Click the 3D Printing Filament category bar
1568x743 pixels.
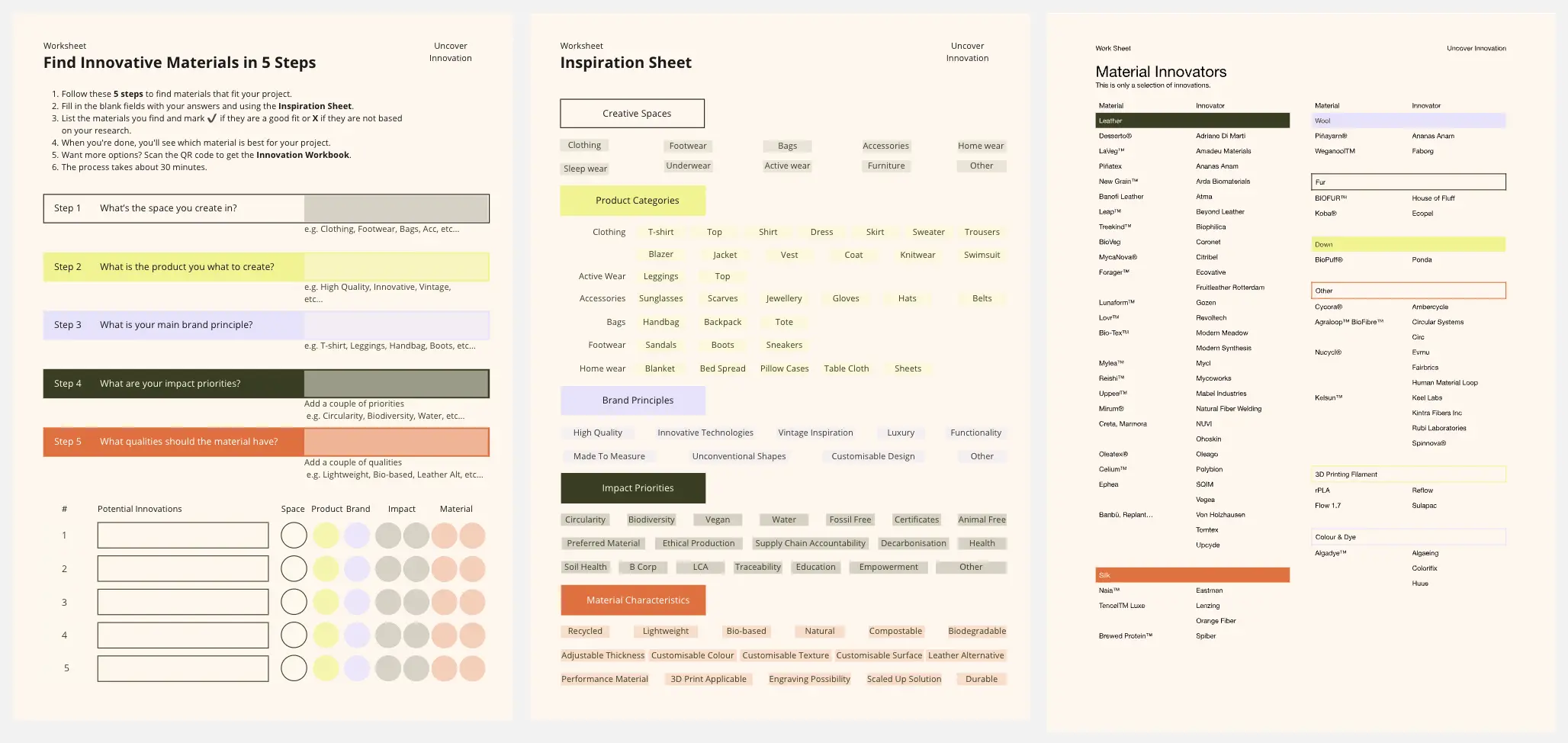1409,474
